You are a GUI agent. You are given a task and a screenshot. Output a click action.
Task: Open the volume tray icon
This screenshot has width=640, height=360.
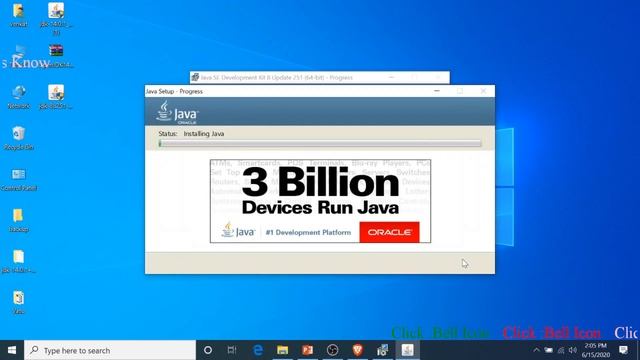click(x=573, y=350)
